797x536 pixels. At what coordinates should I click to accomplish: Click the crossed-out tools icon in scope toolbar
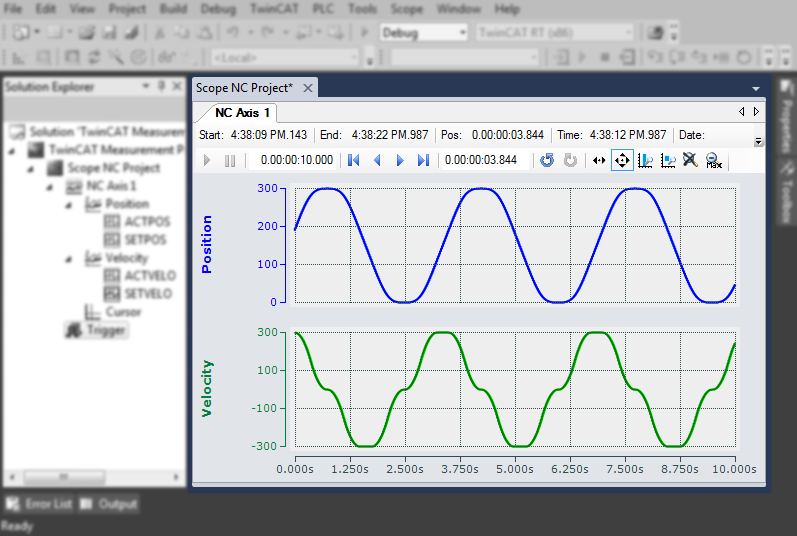[690, 160]
